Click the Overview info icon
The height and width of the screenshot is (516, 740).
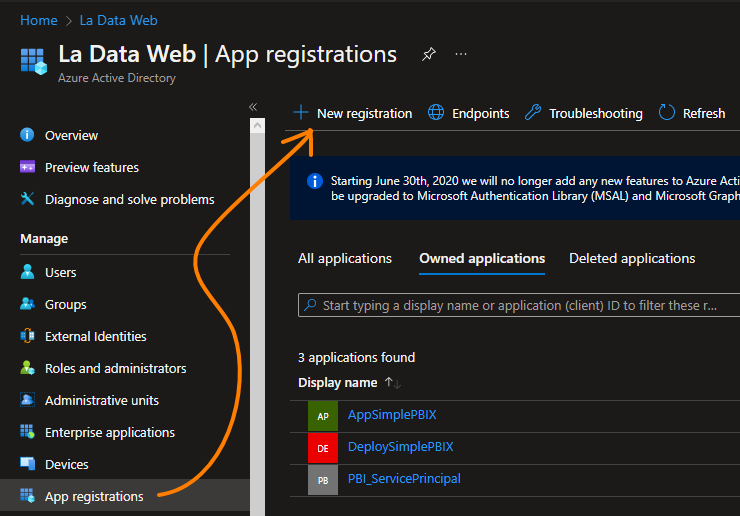point(27,135)
